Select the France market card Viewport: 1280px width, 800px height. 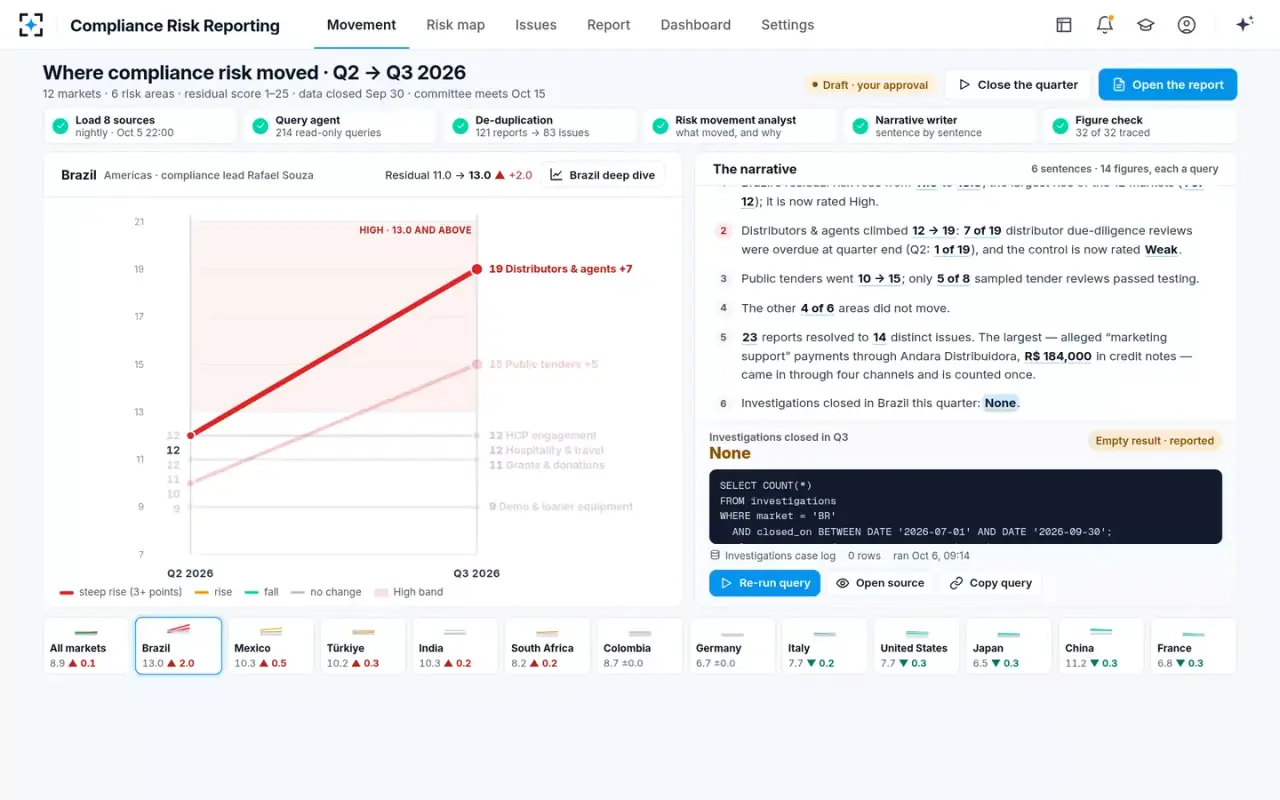pyautogui.click(x=1193, y=646)
